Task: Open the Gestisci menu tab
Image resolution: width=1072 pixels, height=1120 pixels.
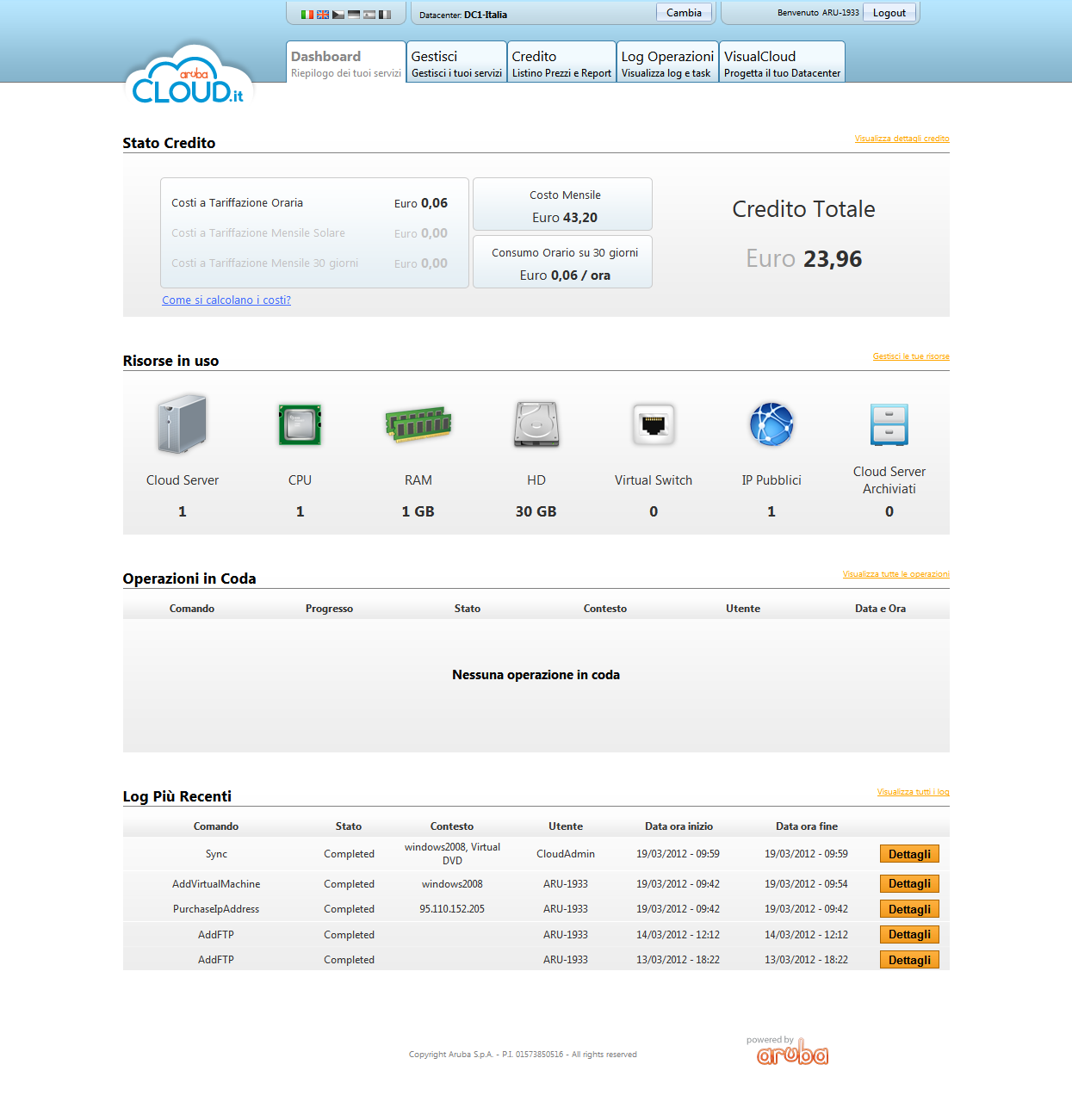Action: (x=455, y=61)
